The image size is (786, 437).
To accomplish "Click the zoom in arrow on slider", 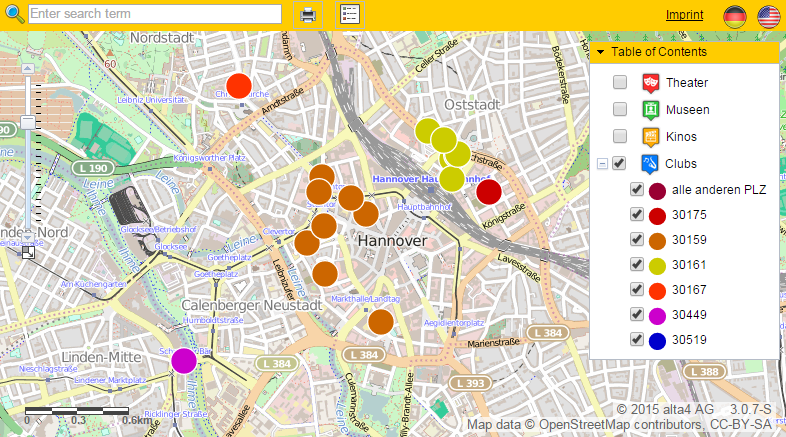I will tap(28, 69).
